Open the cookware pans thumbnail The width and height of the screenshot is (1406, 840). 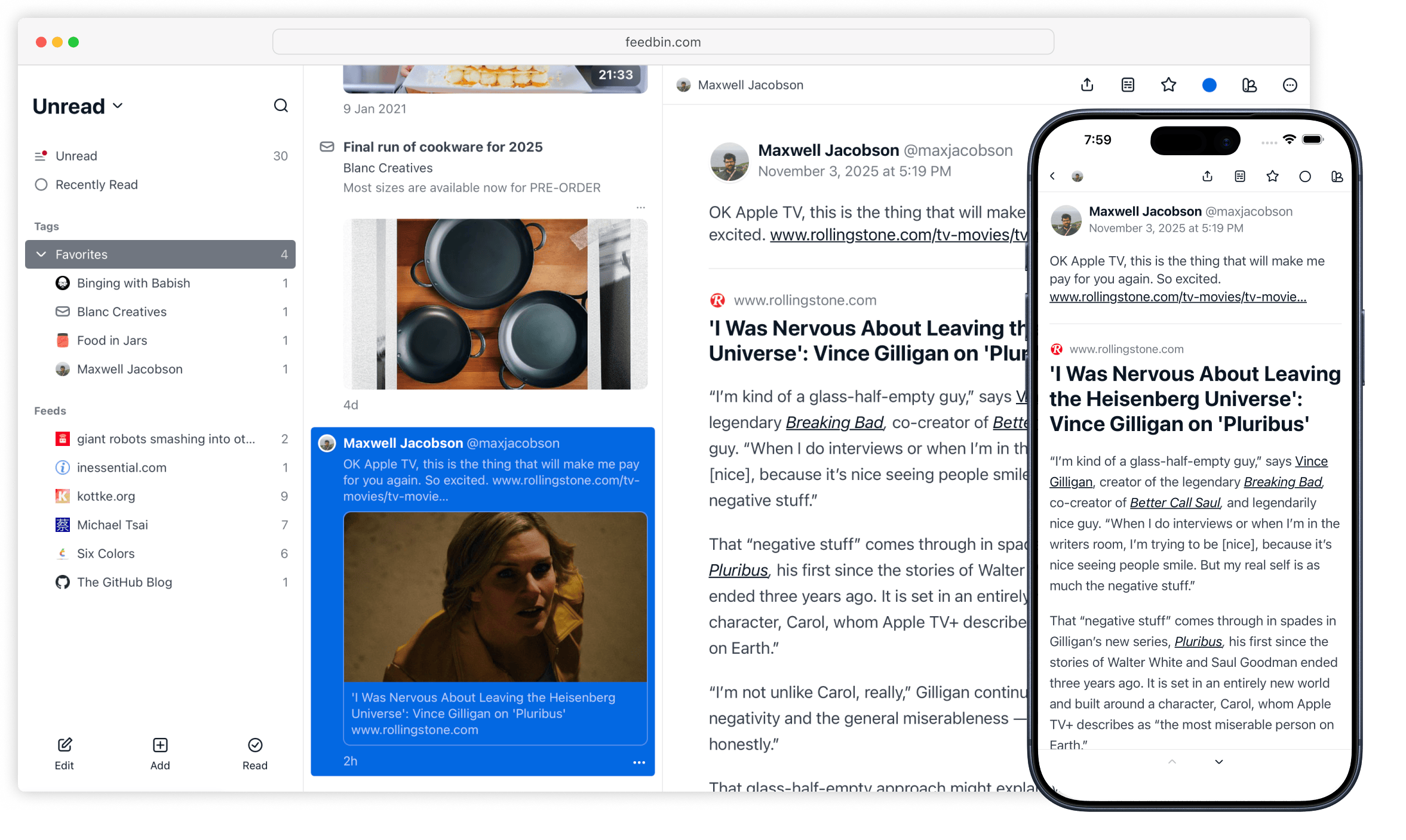[x=495, y=304]
